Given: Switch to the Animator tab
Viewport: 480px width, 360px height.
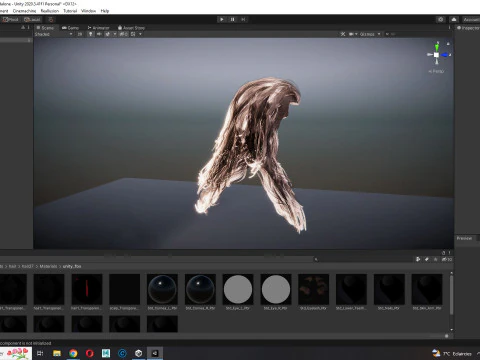Looking at the screenshot, I should pyautogui.click(x=98, y=28).
